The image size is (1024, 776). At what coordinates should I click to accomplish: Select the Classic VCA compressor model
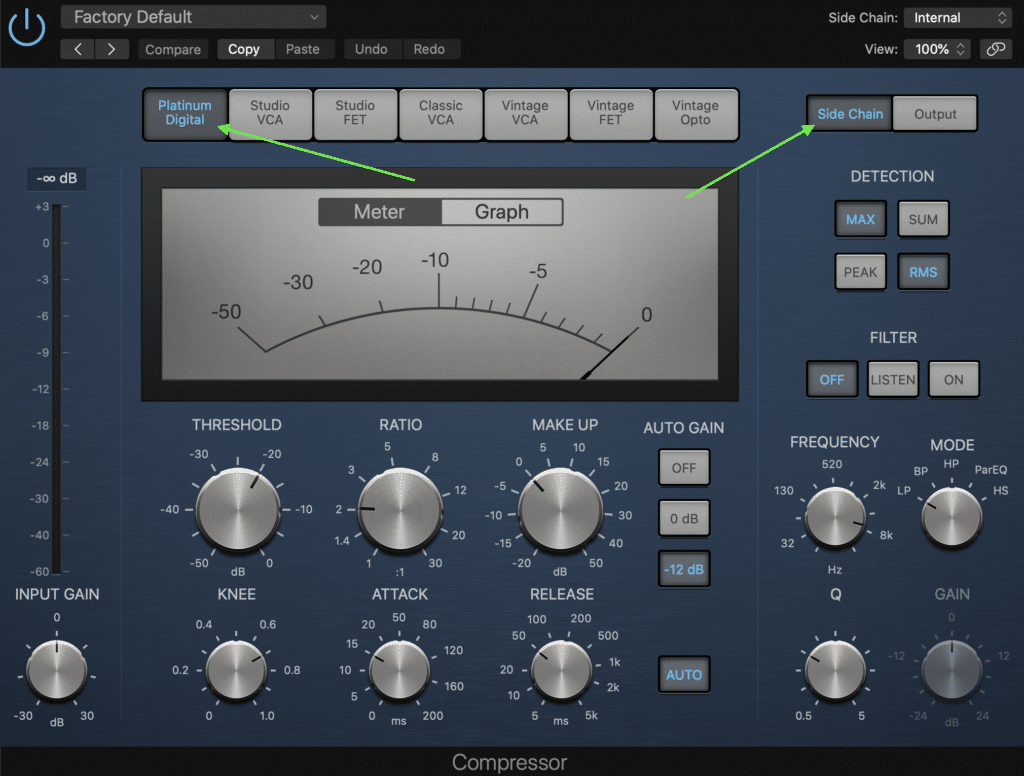point(440,113)
